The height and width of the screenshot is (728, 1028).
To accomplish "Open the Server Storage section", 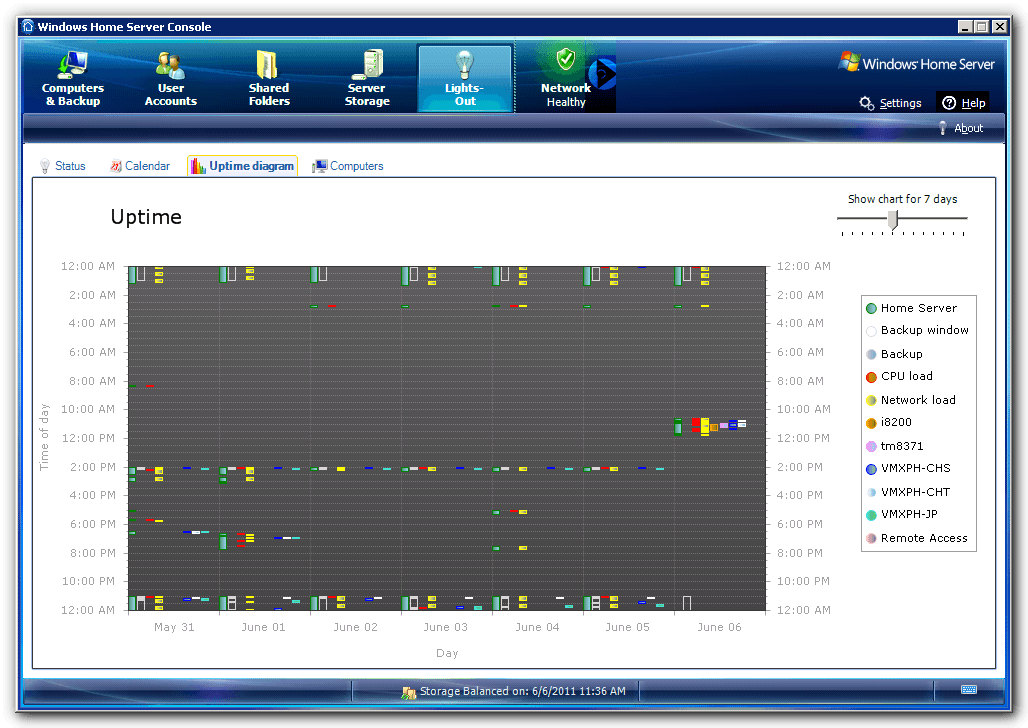I will 367,78.
